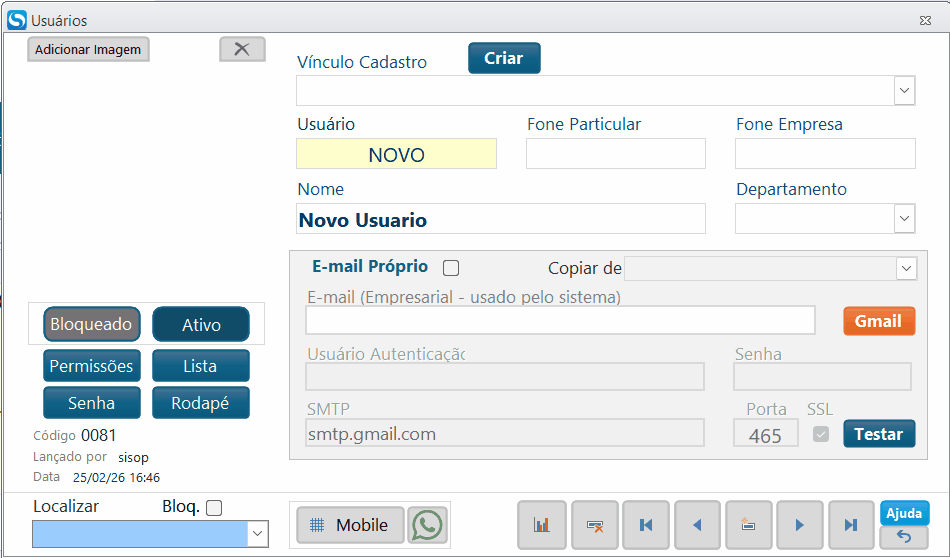This screenshot has height=558, width=950.
Task: Click the new record icon
Action: coord(748,525)
